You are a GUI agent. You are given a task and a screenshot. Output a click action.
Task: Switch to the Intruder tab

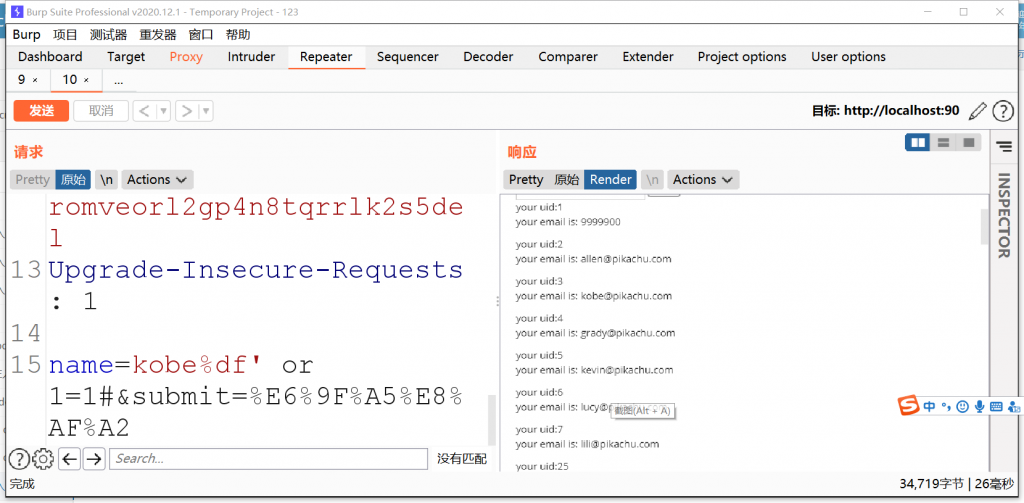[x=251, y=57]
